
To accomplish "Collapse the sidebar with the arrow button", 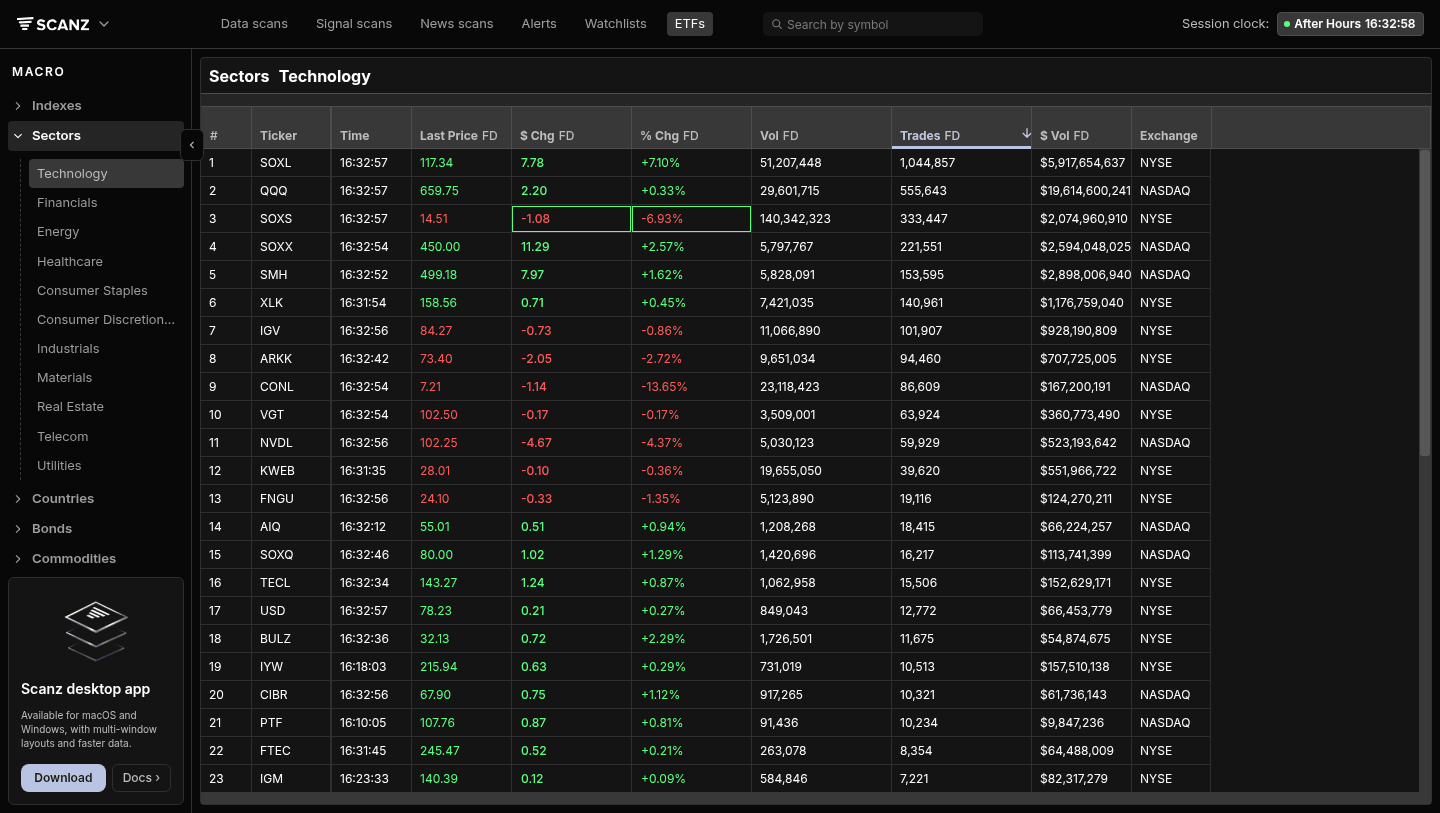I will coord(192,145).
